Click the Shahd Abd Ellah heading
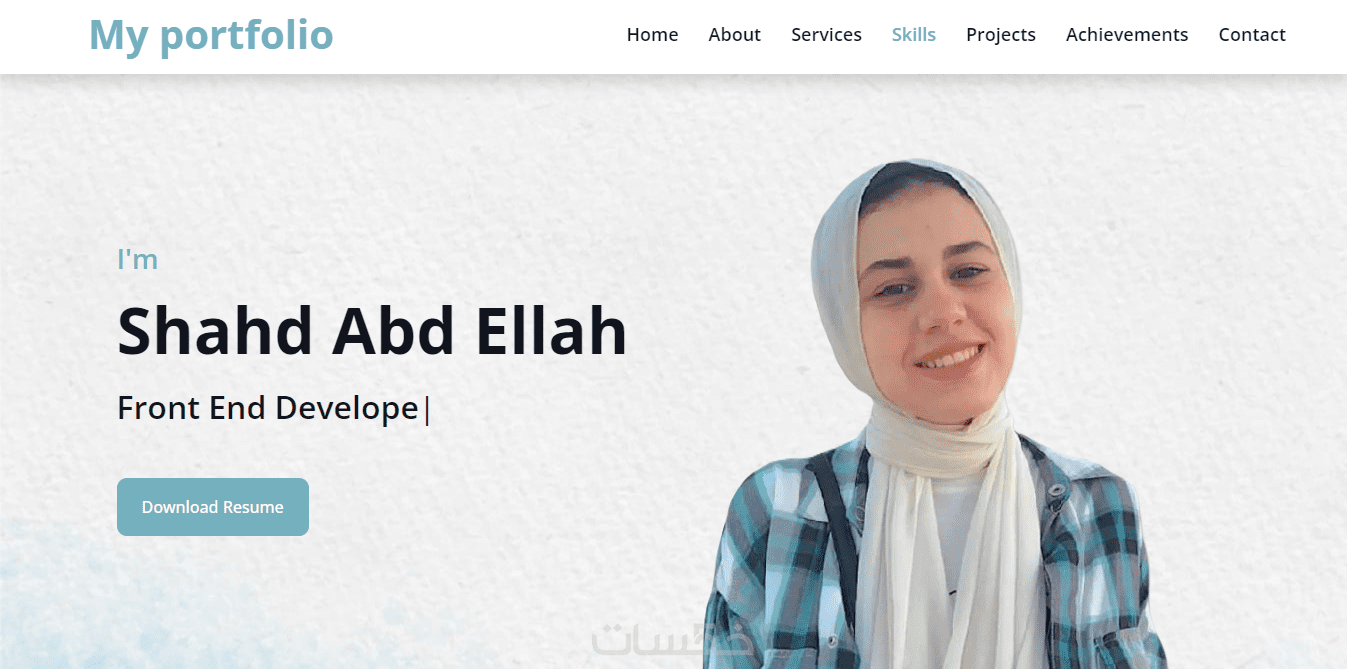The height and width of the screenshot is (669, 1347). [372, 331]
